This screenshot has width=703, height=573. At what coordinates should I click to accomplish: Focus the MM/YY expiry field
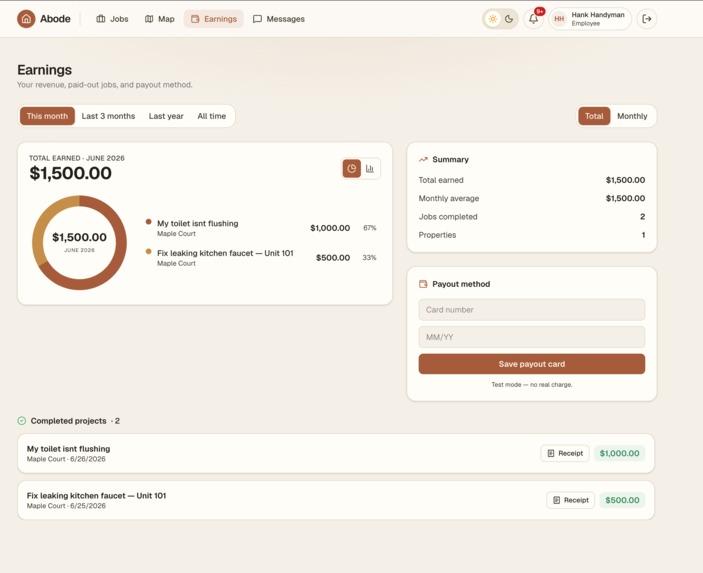(x=532, y=337)
